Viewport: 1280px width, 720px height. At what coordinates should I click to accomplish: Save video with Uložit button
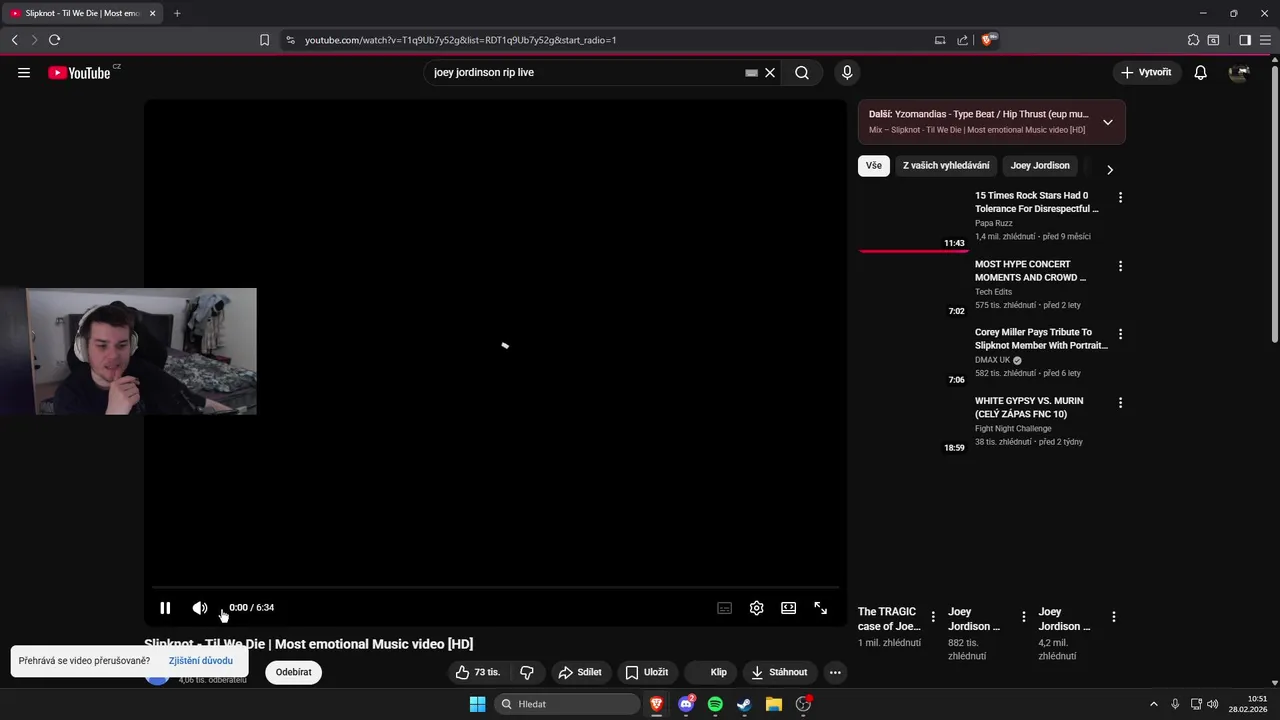(647, 672)
